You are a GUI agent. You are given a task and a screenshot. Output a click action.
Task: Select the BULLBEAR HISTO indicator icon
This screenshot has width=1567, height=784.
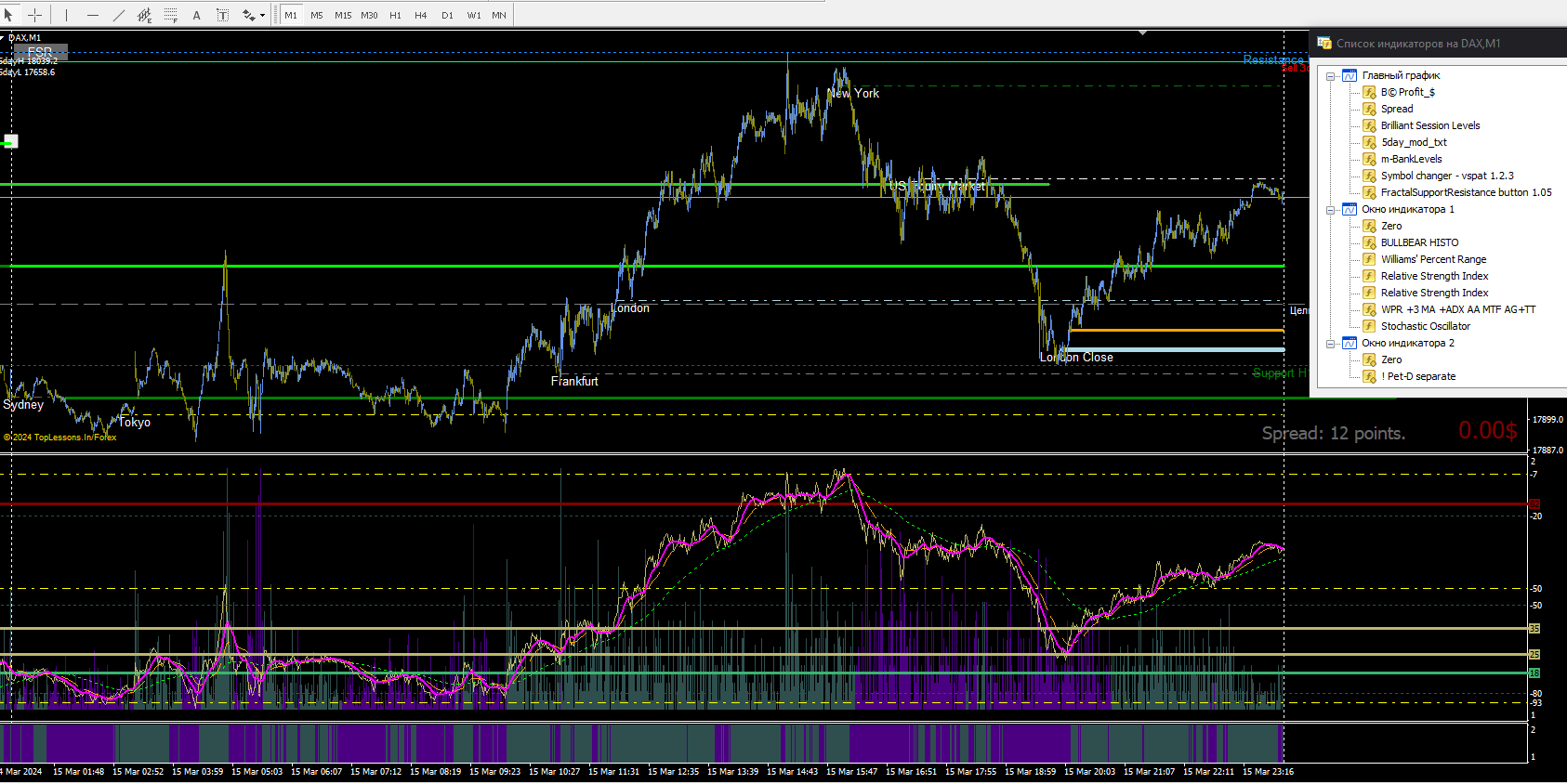click(x=1369, y=242)
